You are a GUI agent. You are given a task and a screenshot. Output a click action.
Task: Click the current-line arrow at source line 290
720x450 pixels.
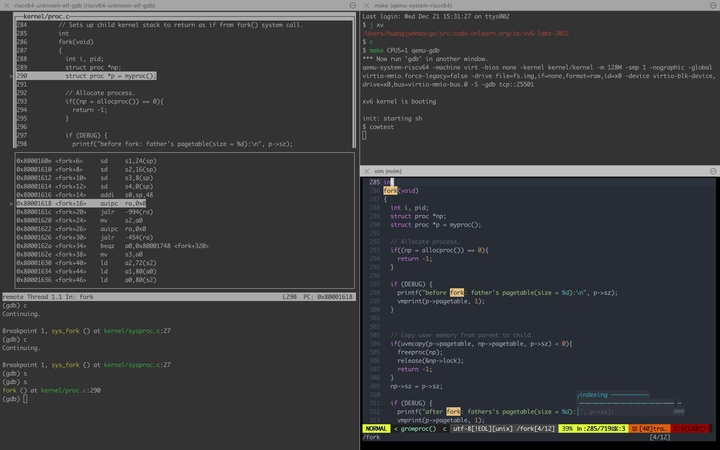(11, 76)
